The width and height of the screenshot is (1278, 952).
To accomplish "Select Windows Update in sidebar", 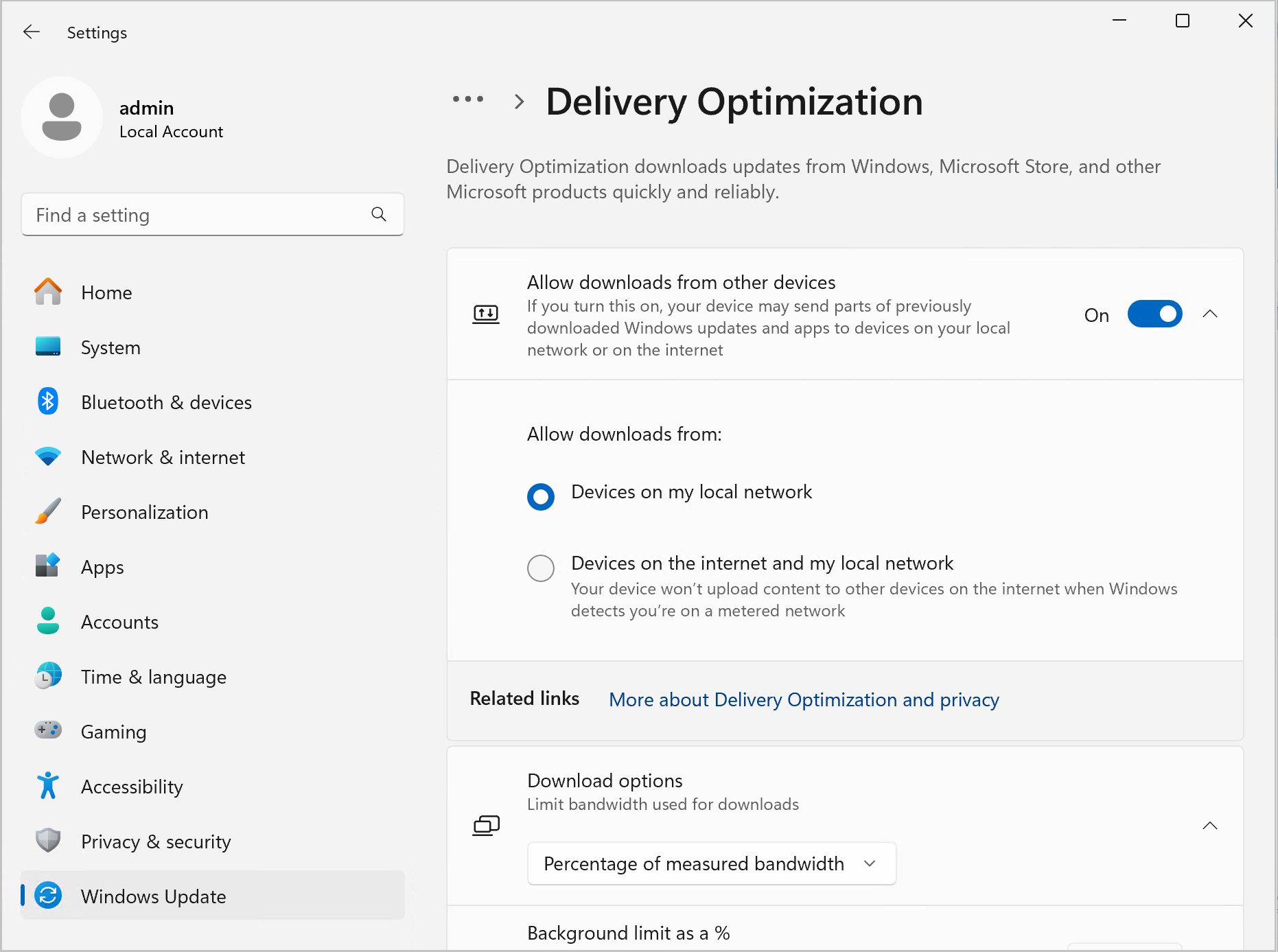I will (212, 895).
